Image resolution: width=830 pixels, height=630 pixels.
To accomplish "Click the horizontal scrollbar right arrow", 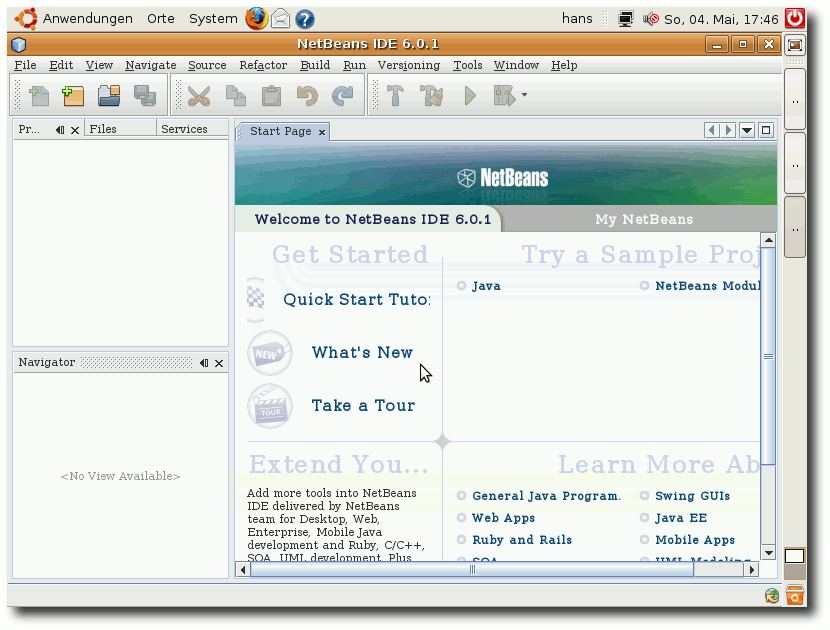I will tap(751, 570).
